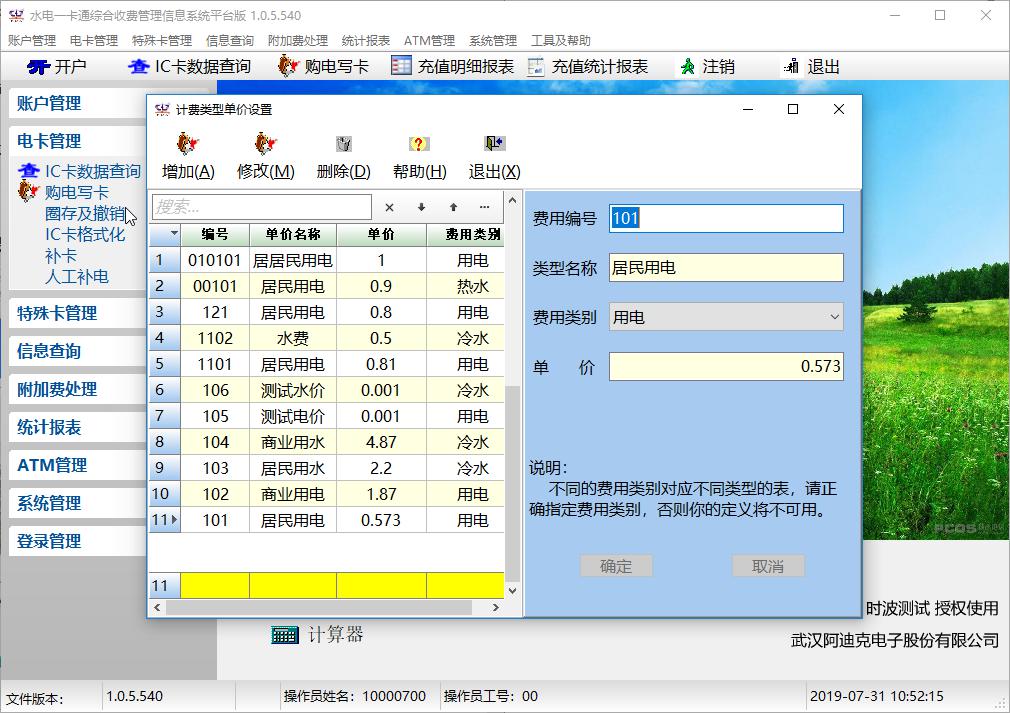Open the 附加费处理 menu in menu bar
The height and width of the screenshot is (713, 1010).
tap(297, 41)
